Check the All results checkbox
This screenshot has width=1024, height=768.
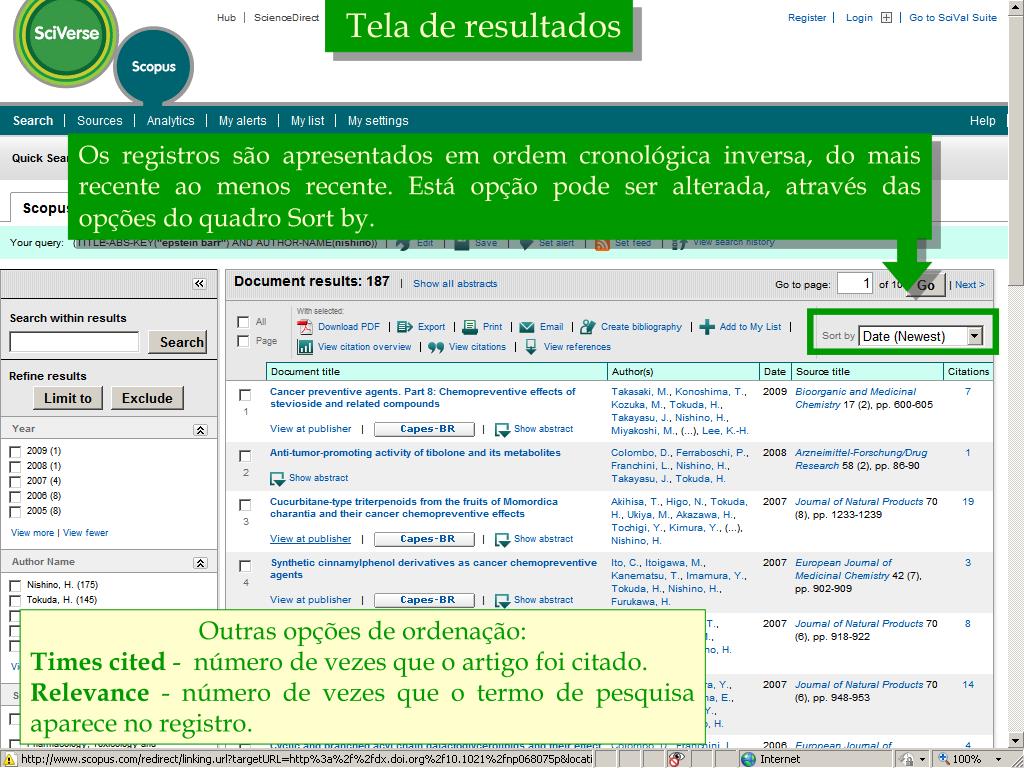tap(244, 322)
